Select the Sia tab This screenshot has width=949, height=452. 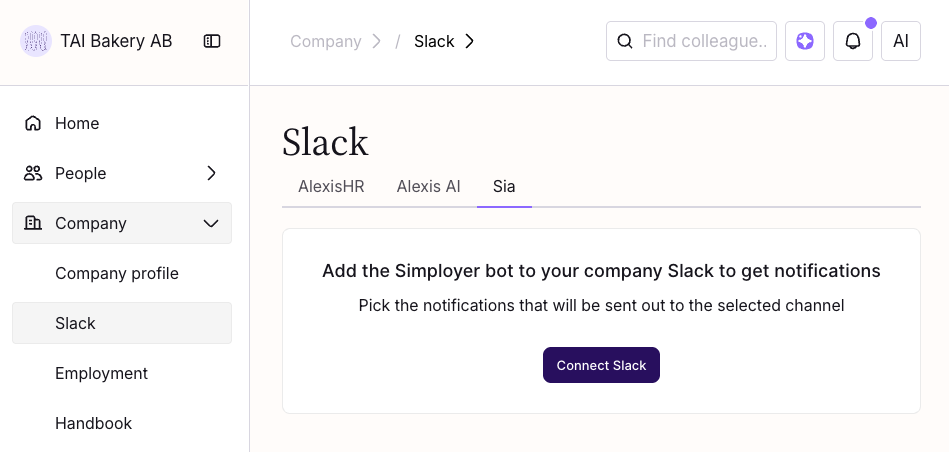tap(504, 186)
